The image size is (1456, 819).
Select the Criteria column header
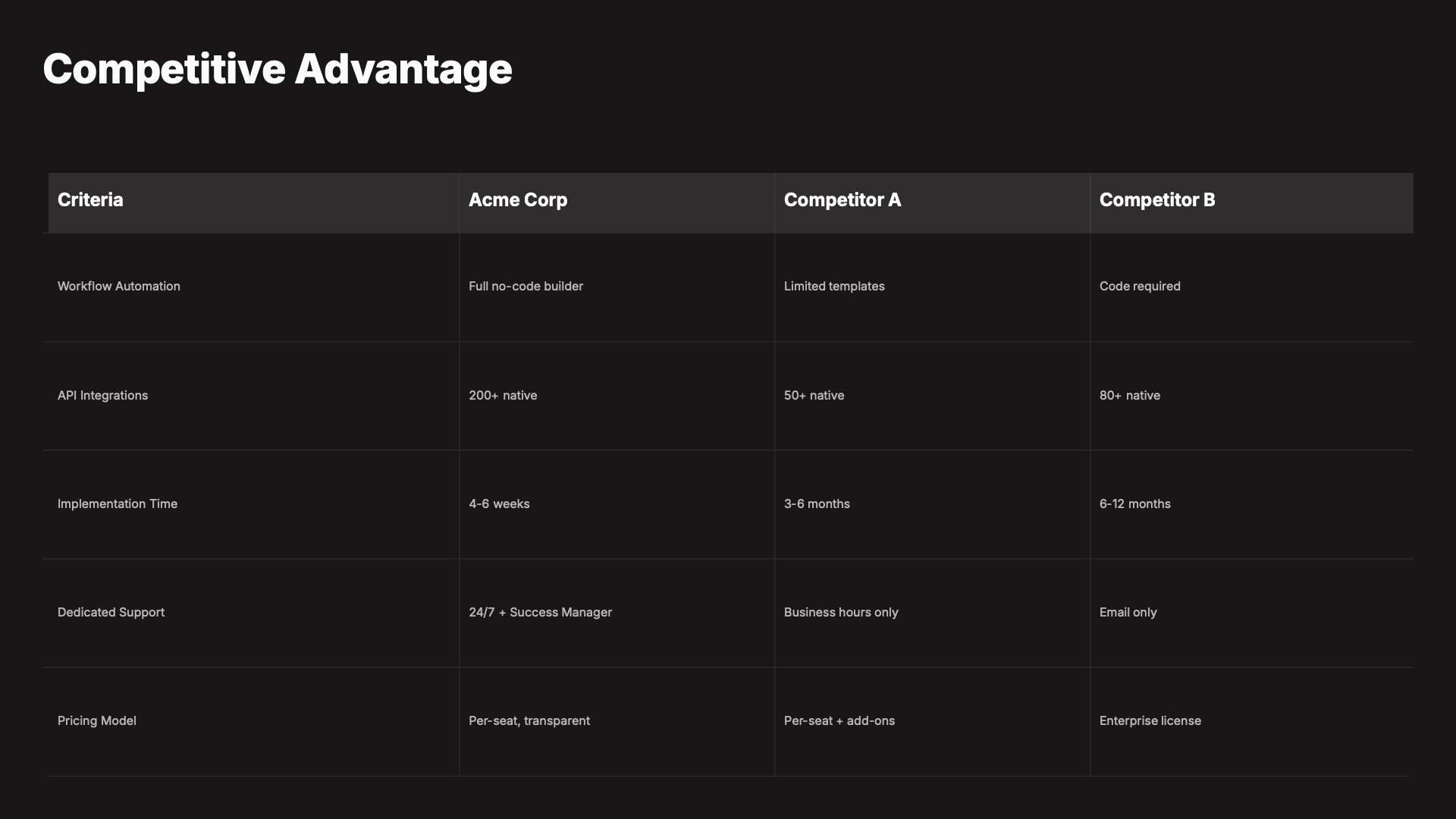click(90, 200)
